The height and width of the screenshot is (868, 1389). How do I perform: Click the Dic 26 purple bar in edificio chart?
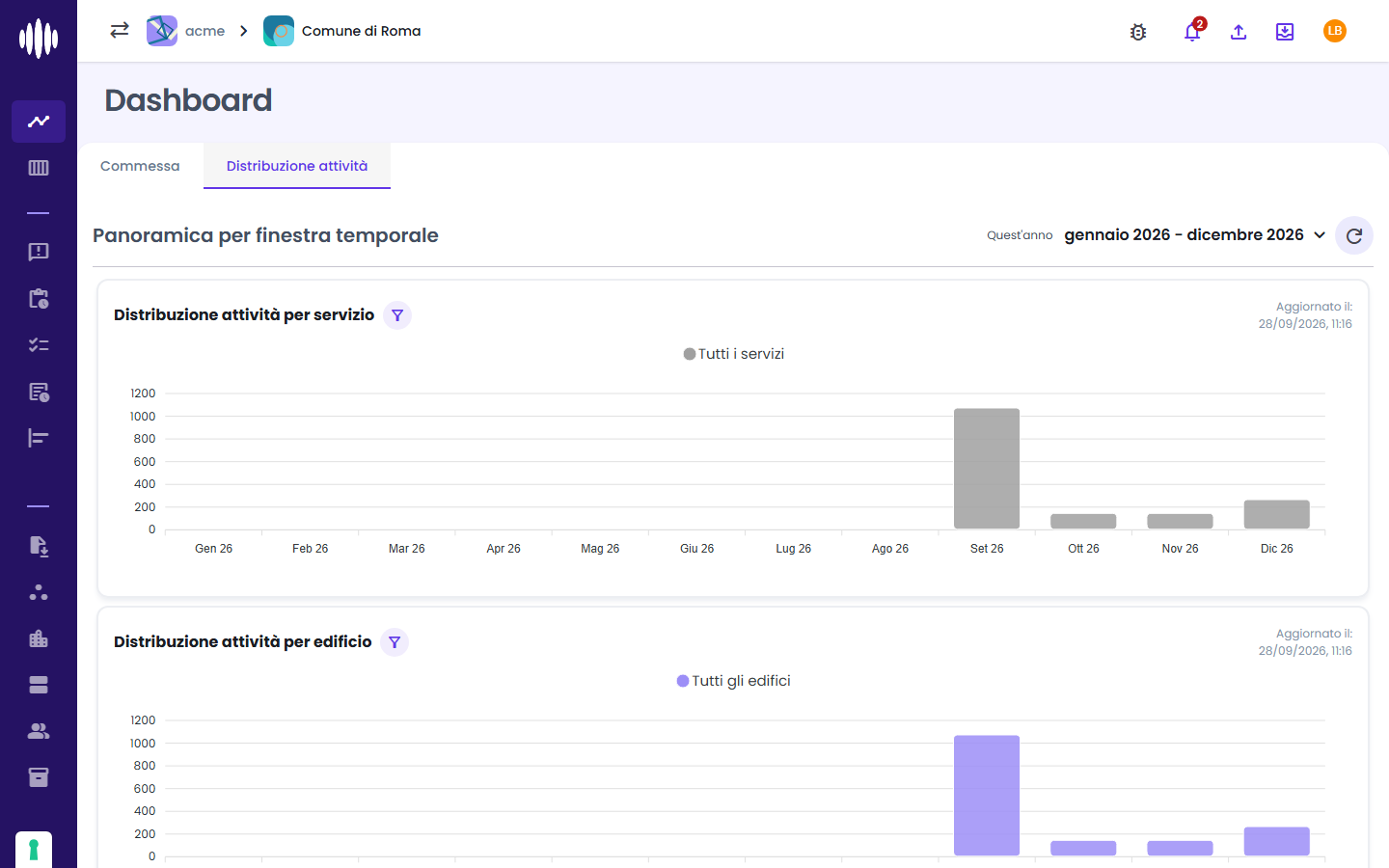click(1277, 841)
